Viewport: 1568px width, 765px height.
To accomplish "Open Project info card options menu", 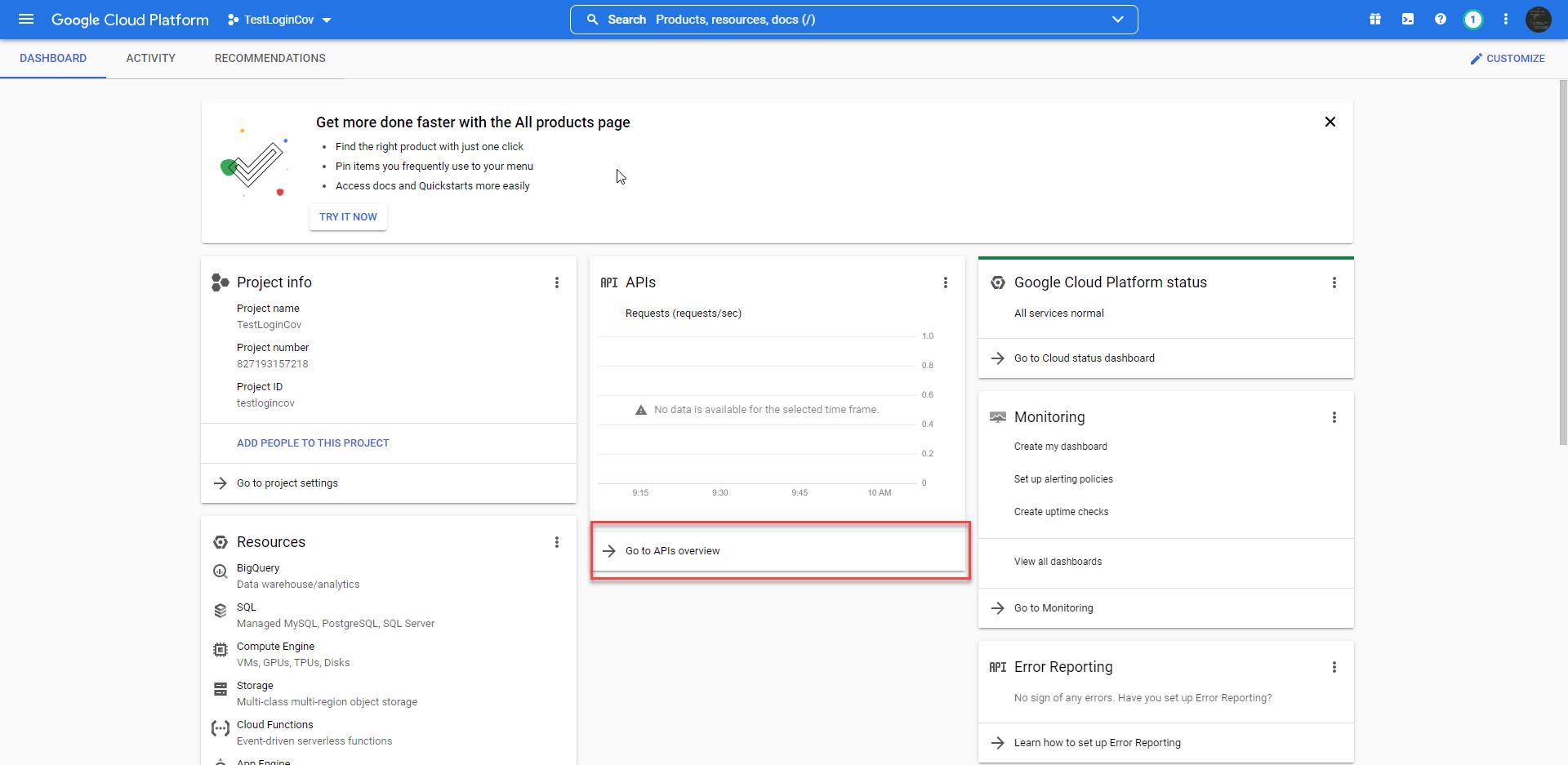I will pyautogui.click(x=557, y=282).
